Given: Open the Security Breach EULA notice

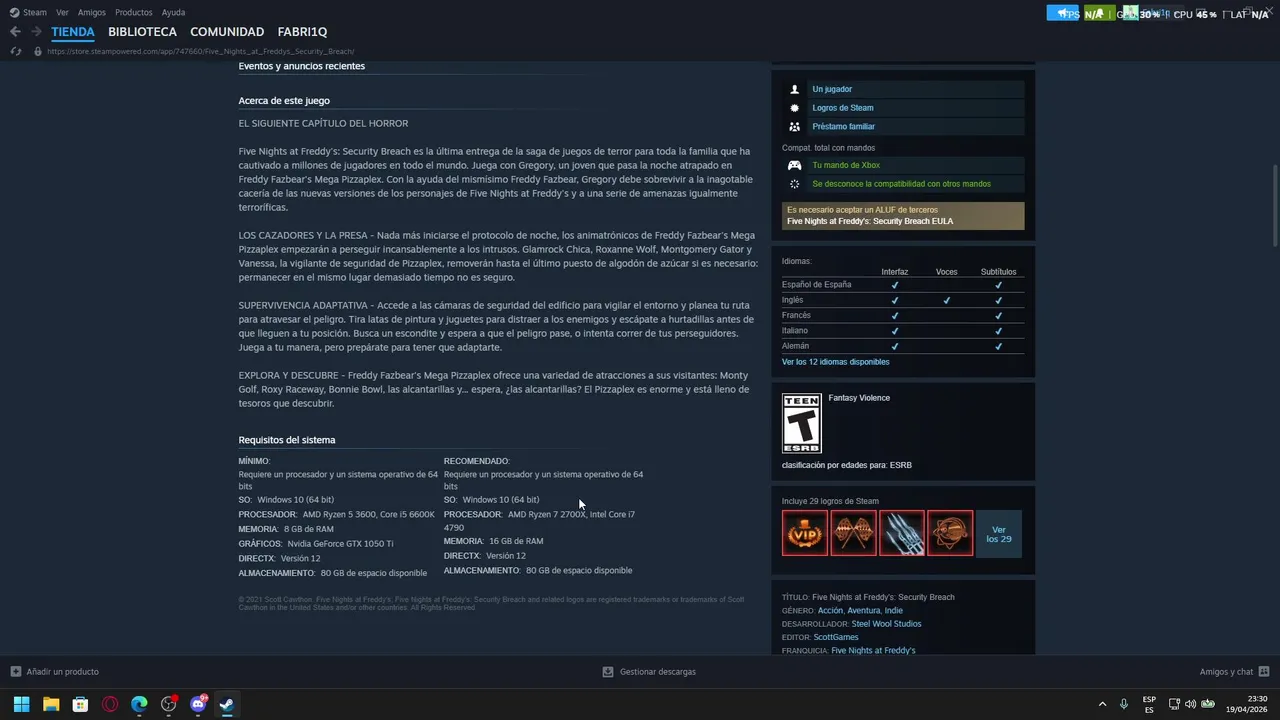Looking at the screenshot, I should click(x=903, y=216).
